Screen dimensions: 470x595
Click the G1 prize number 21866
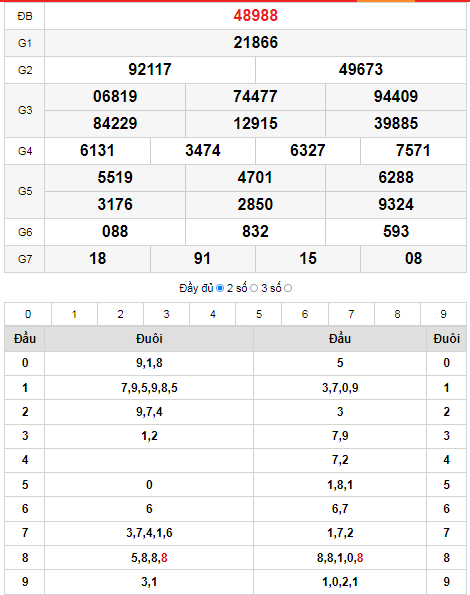255,42
